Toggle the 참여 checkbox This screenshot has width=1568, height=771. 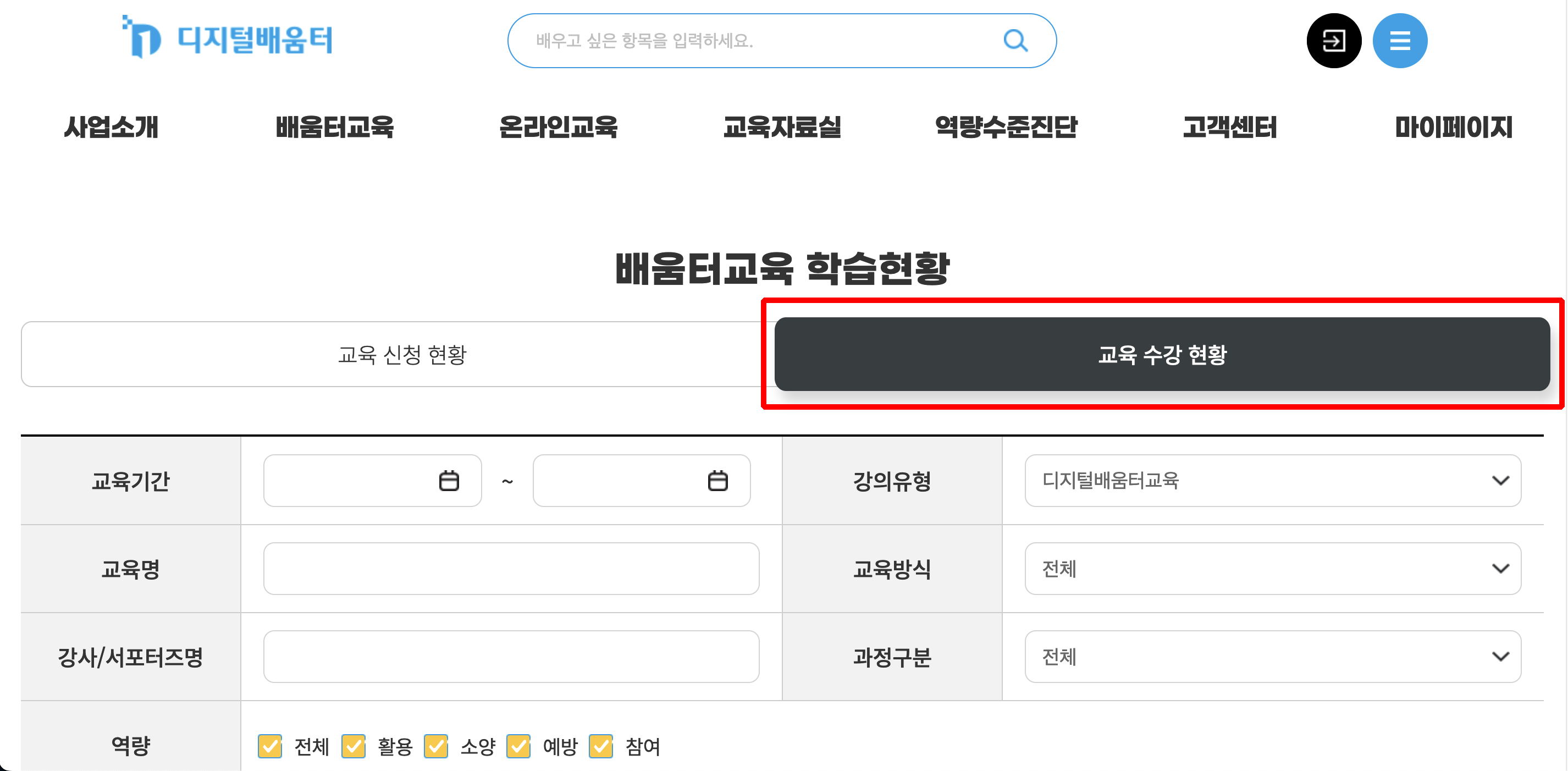(x=601, y=746)
